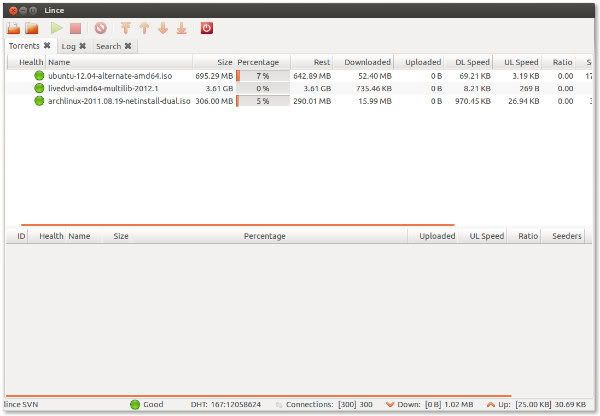Screen dimensions: 600x416
Task: Click the Up arrow icon in the status bar
Action: [x=491, y=405]
